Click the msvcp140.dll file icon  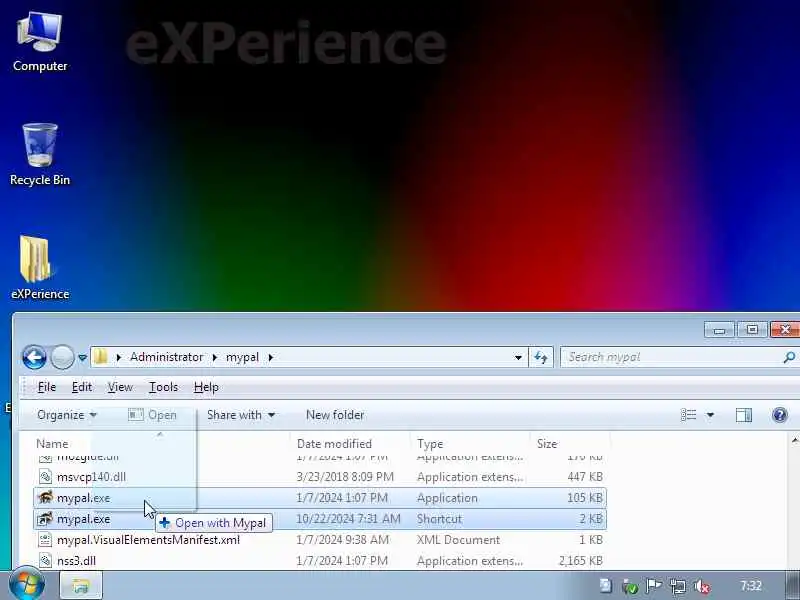[45, 477]
